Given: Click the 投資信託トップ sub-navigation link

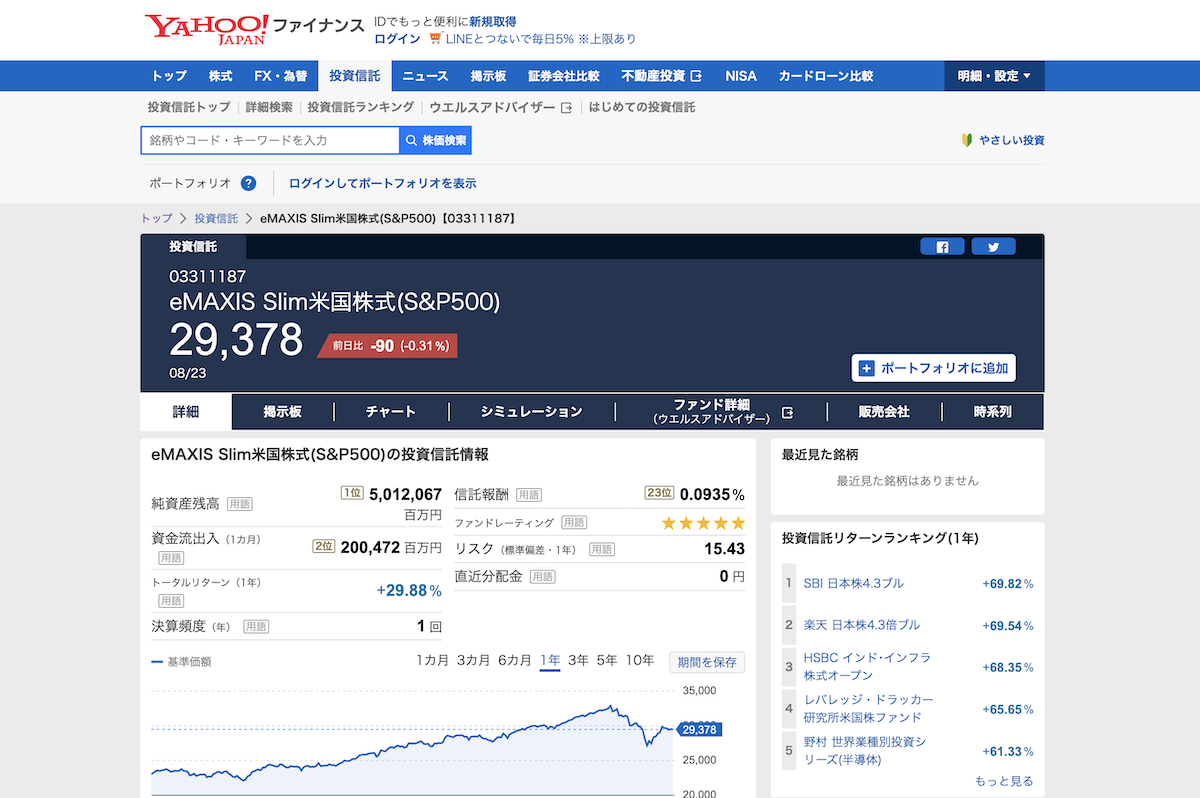Looking at the screenshot, I should [189, 107].
